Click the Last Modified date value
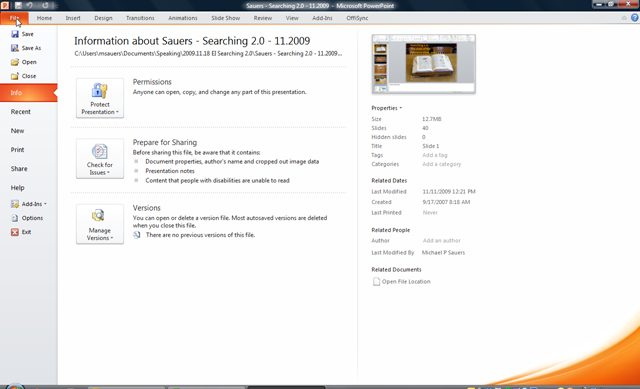Image resolution: width=640 pixels, height=389 pixels. pyautogui.click(x=449, y=191)
